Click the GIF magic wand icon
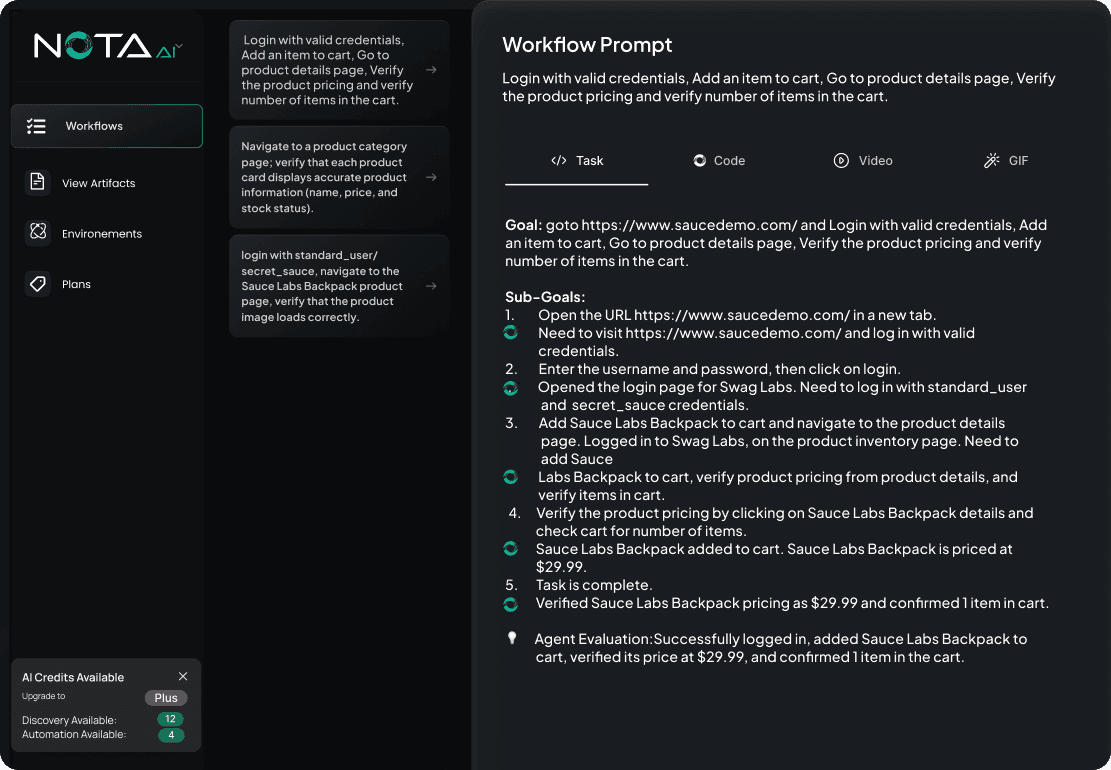This screenshot has height=770, width=1111. (991, 161)
